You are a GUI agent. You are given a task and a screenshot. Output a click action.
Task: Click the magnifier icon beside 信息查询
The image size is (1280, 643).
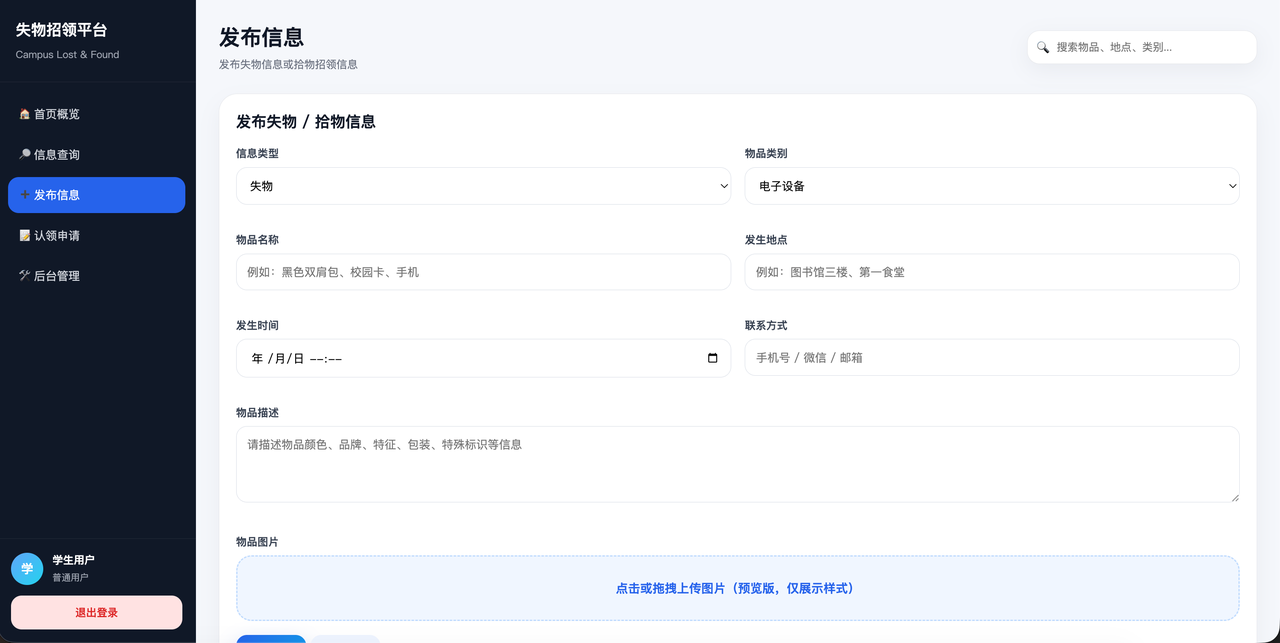(x=25, y=155)
